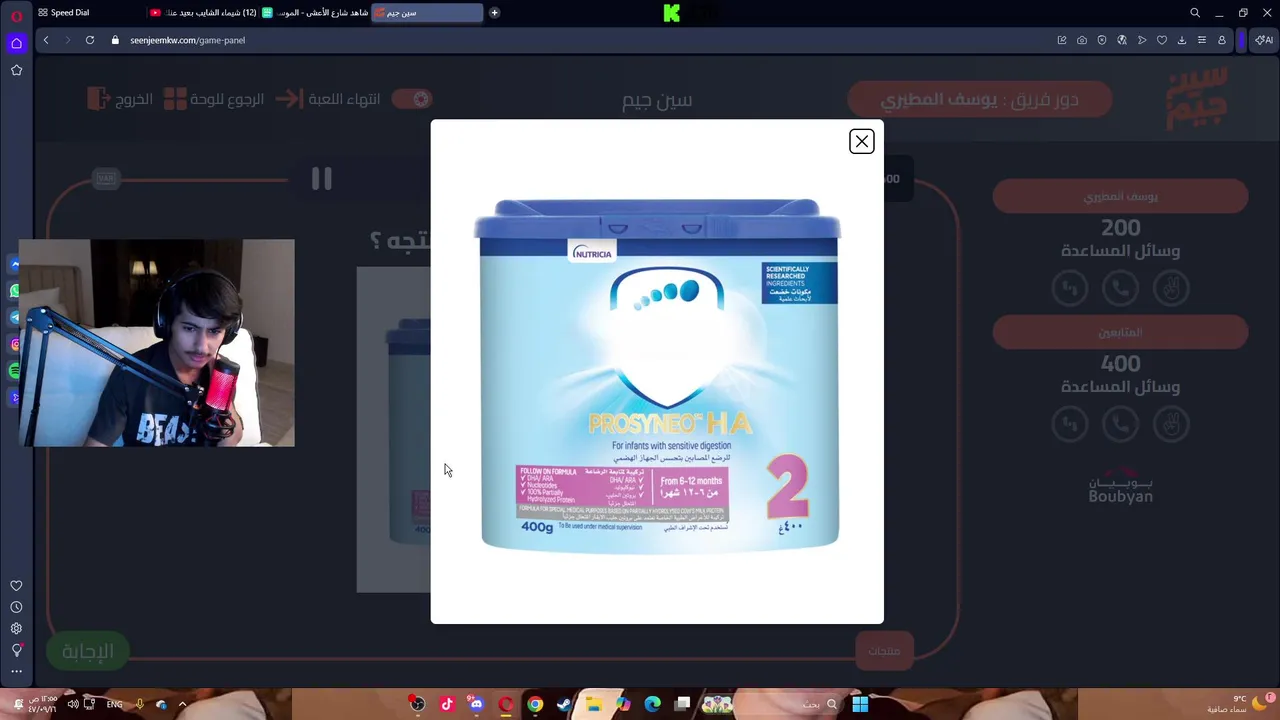This screenshot has width=1280, height=720.
Task: Click the shield privacy icon in address bar
Action: click(x=1102, y=40)
